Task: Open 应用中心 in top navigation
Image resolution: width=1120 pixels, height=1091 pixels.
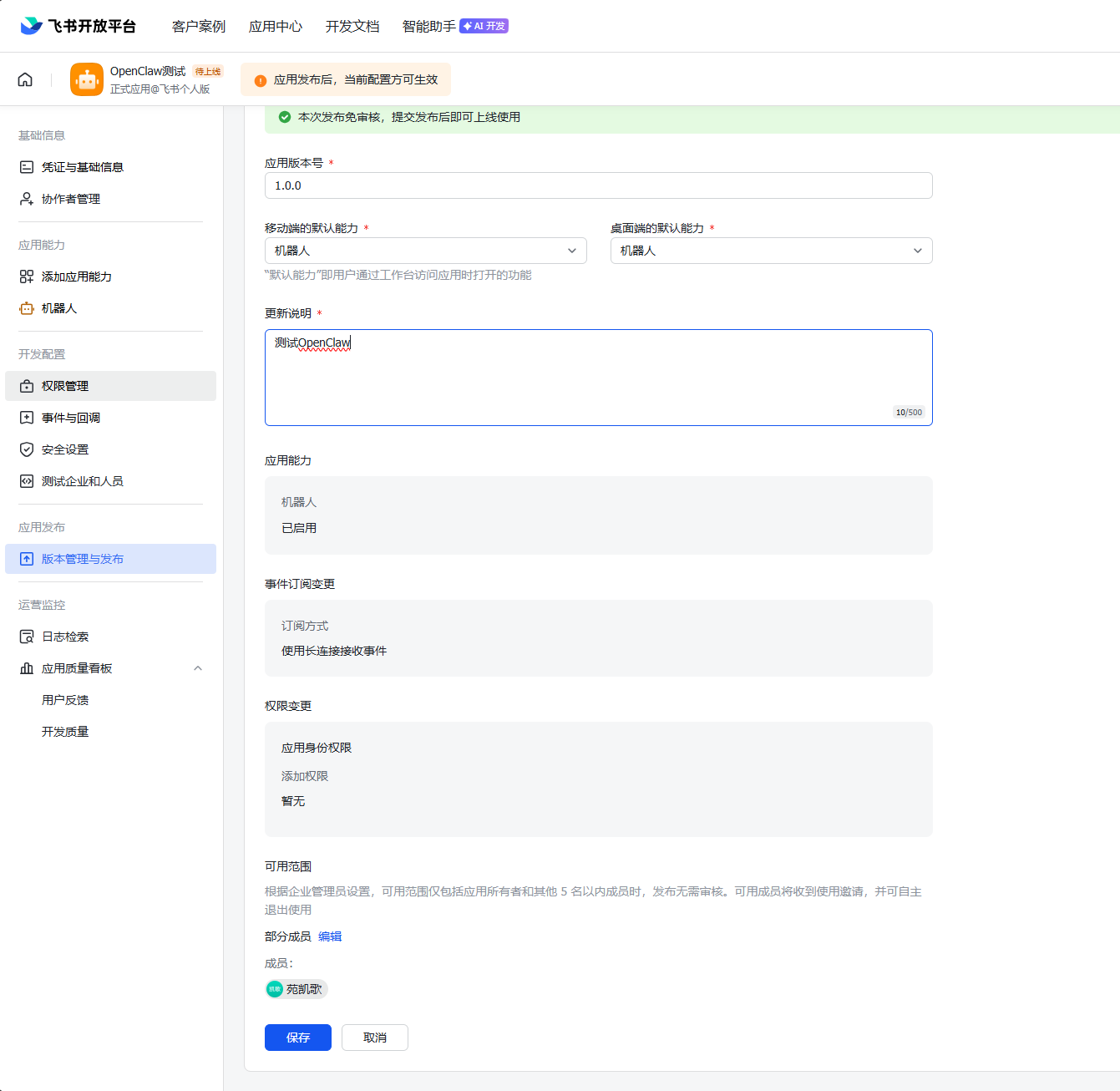Action: (275, 27)
